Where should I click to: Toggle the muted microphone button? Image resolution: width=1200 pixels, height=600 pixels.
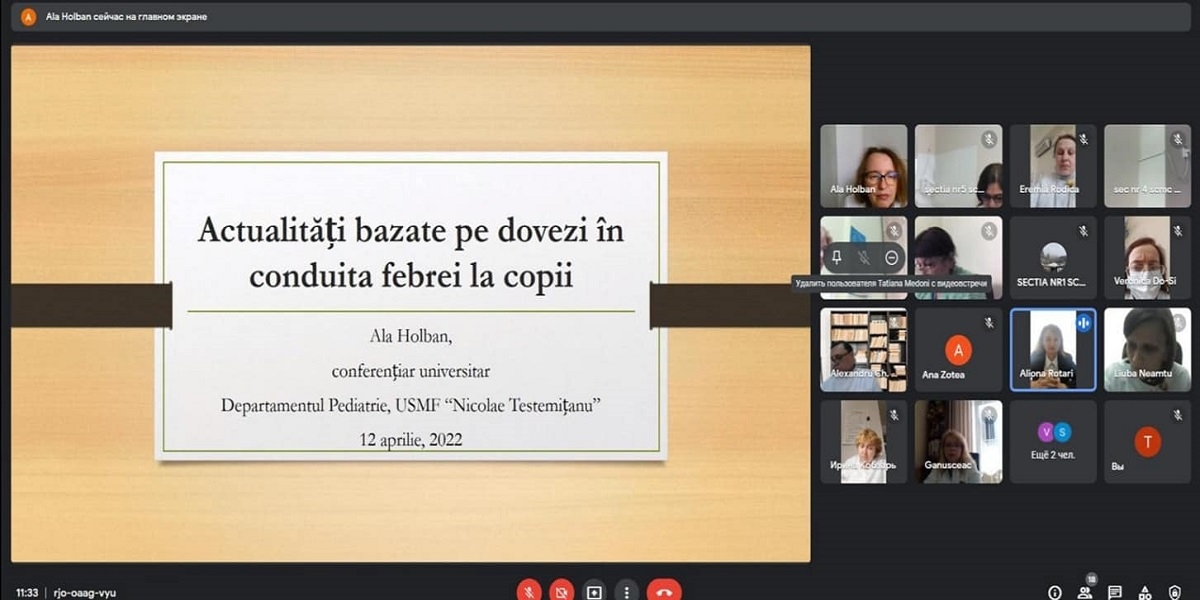[529, 591]
